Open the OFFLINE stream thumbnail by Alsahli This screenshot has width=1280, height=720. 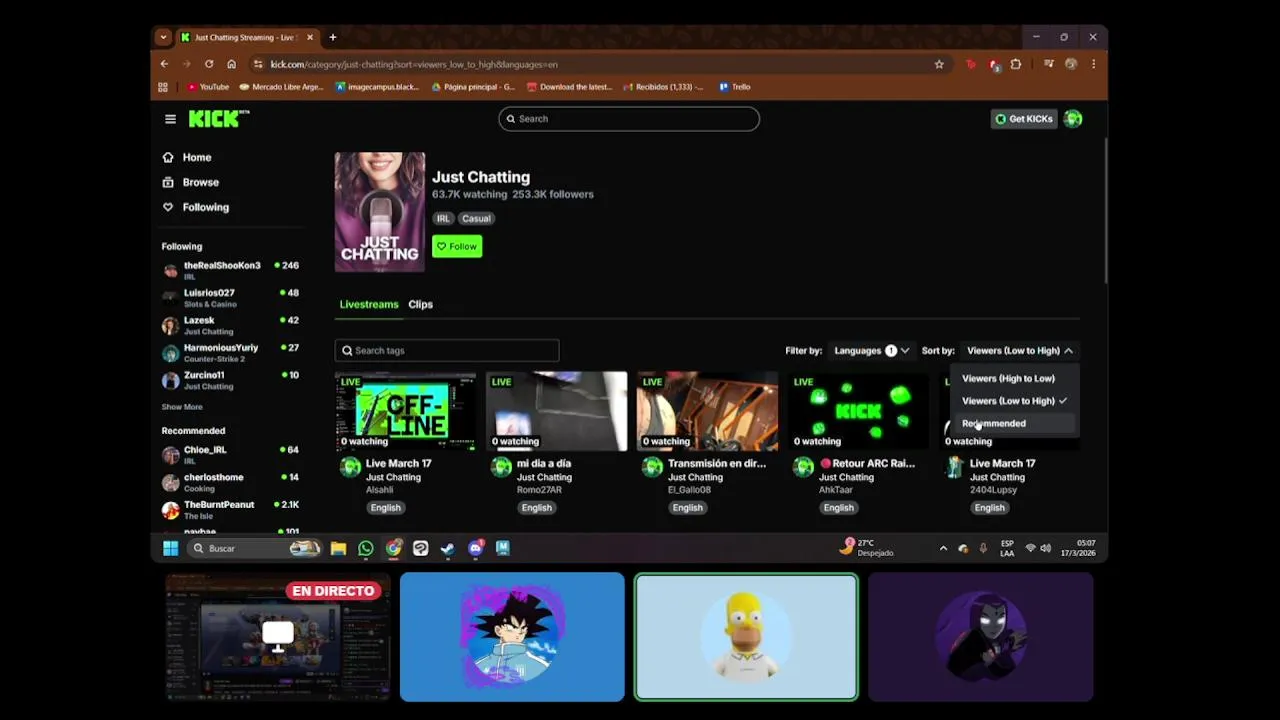[x=406, y=411]
